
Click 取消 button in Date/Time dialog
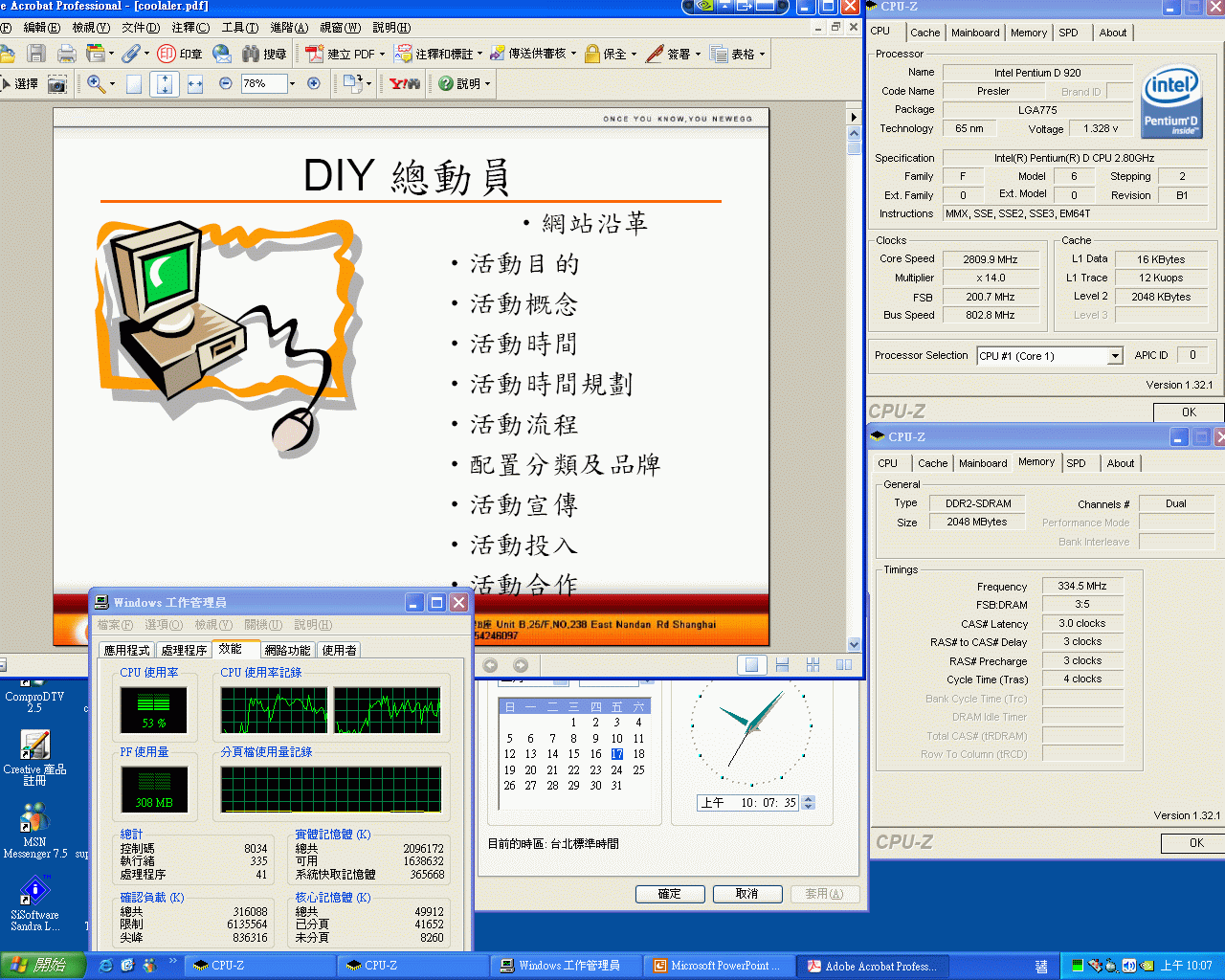pyautogui.click(x=747, y=894)
